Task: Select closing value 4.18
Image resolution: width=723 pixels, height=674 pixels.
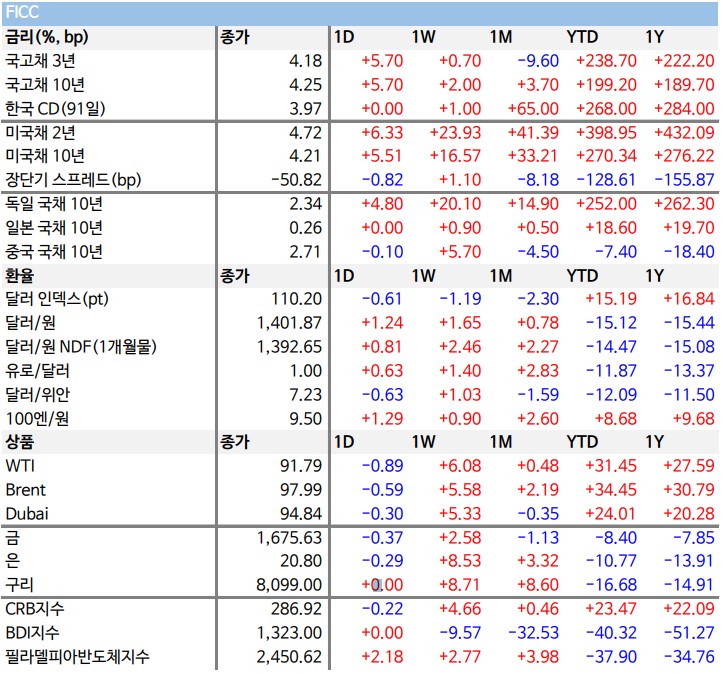Action: 305,61
